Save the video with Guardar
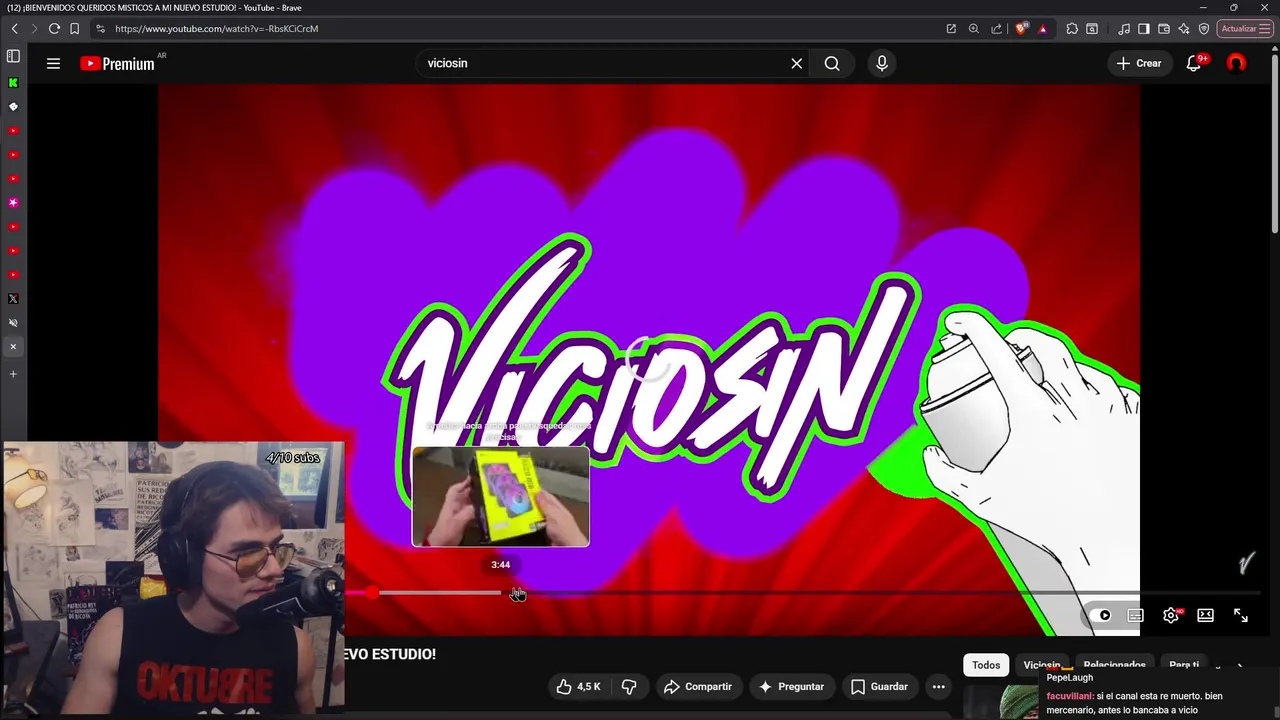 pos(879,687)
